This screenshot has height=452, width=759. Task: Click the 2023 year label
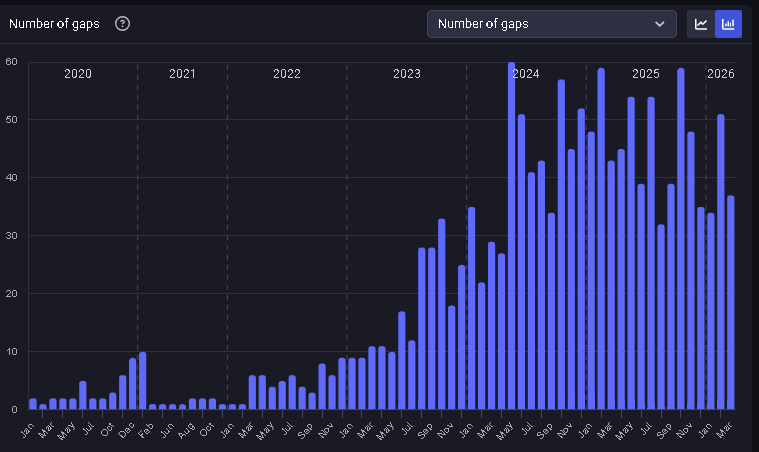[407, 74]
